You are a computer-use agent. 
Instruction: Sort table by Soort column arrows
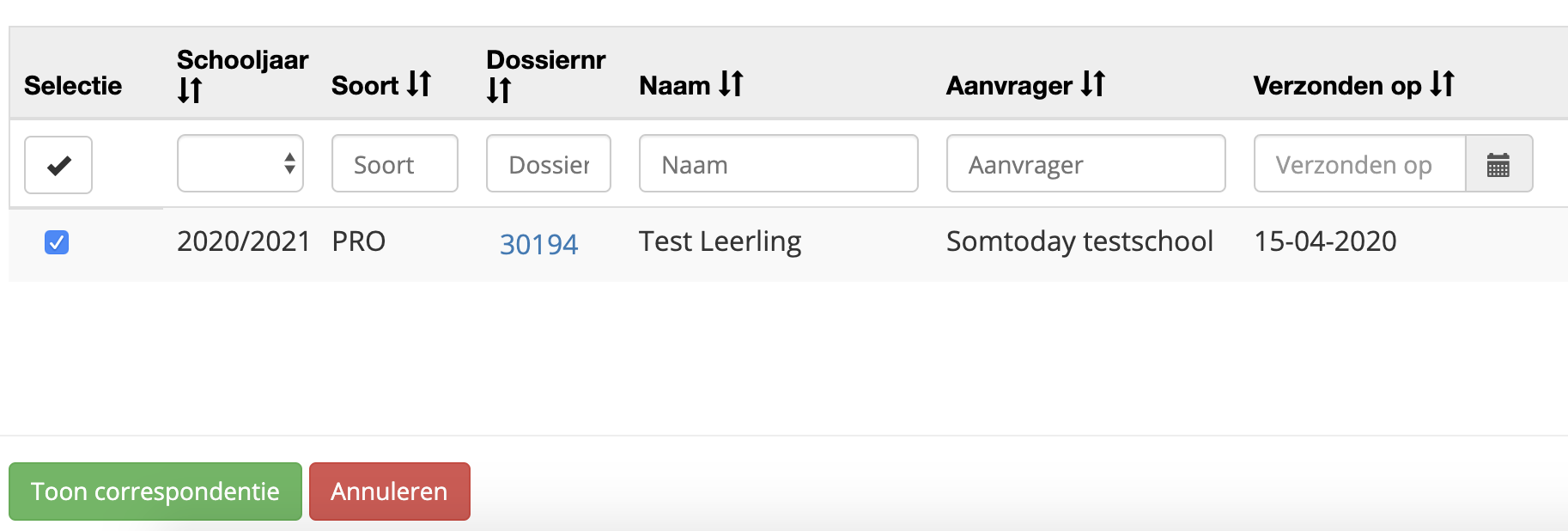419,84
